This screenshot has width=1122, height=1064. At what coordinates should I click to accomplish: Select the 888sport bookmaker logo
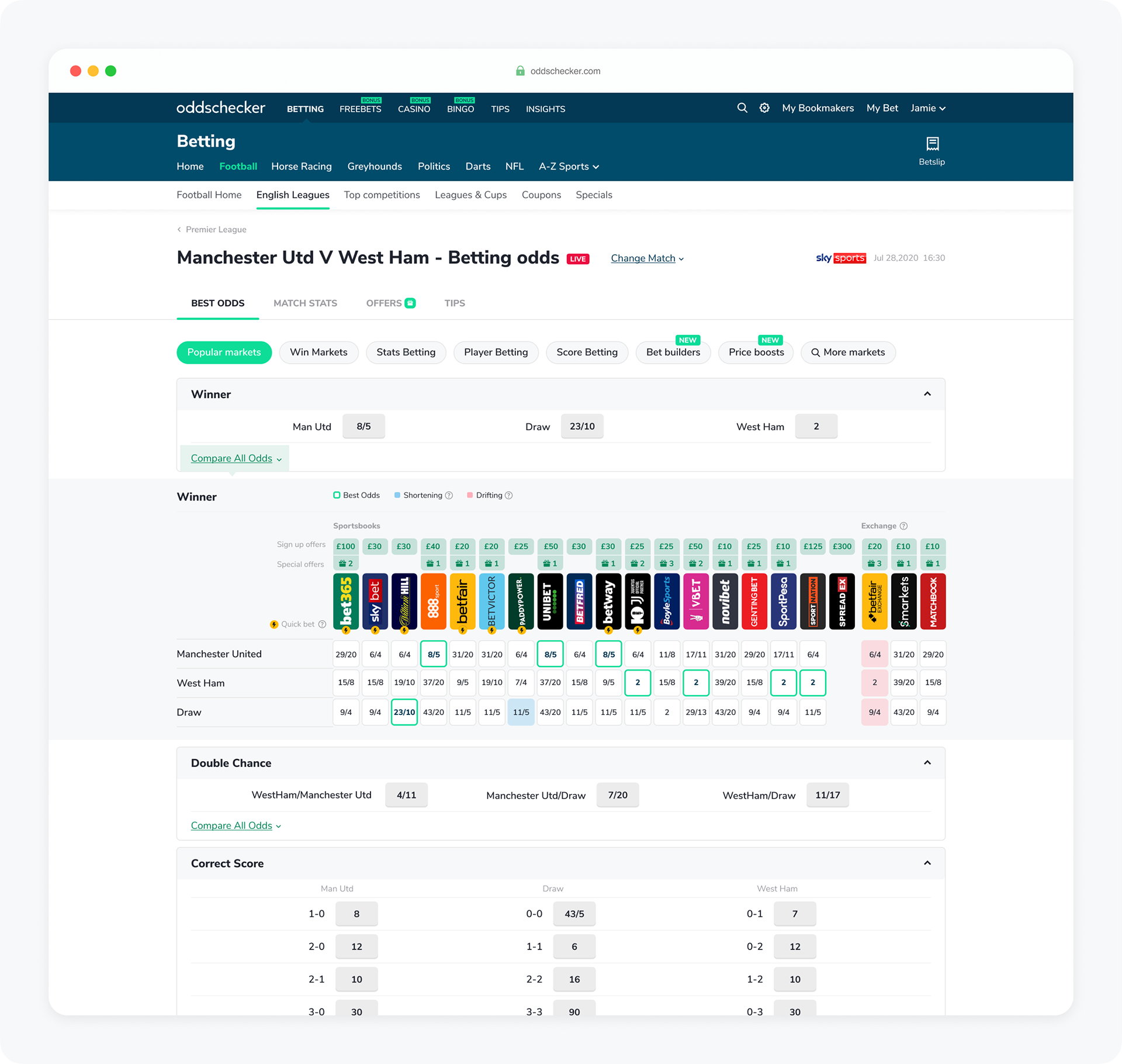click(434, 601)
